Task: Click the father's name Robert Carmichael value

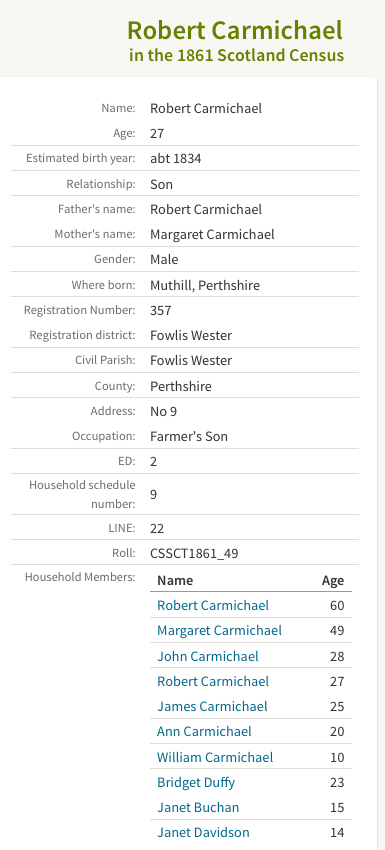Action: 206,209
